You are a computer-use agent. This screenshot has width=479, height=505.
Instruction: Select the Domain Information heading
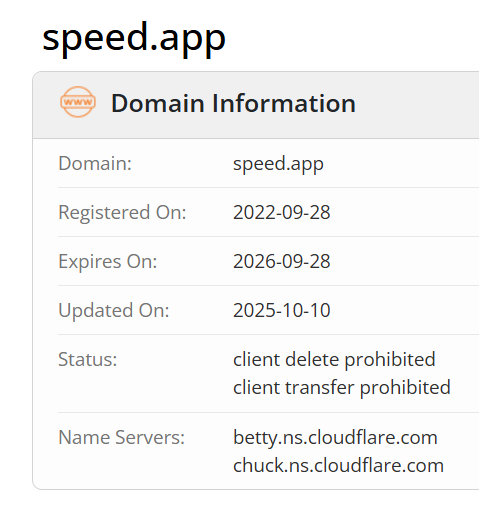tap(233, 103)
